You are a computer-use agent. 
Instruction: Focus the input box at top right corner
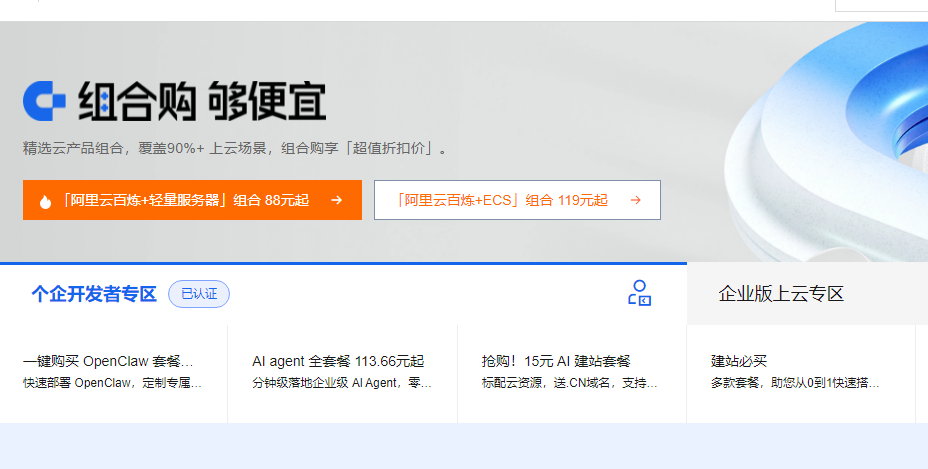pyautogui.click(x=881, y=5)
